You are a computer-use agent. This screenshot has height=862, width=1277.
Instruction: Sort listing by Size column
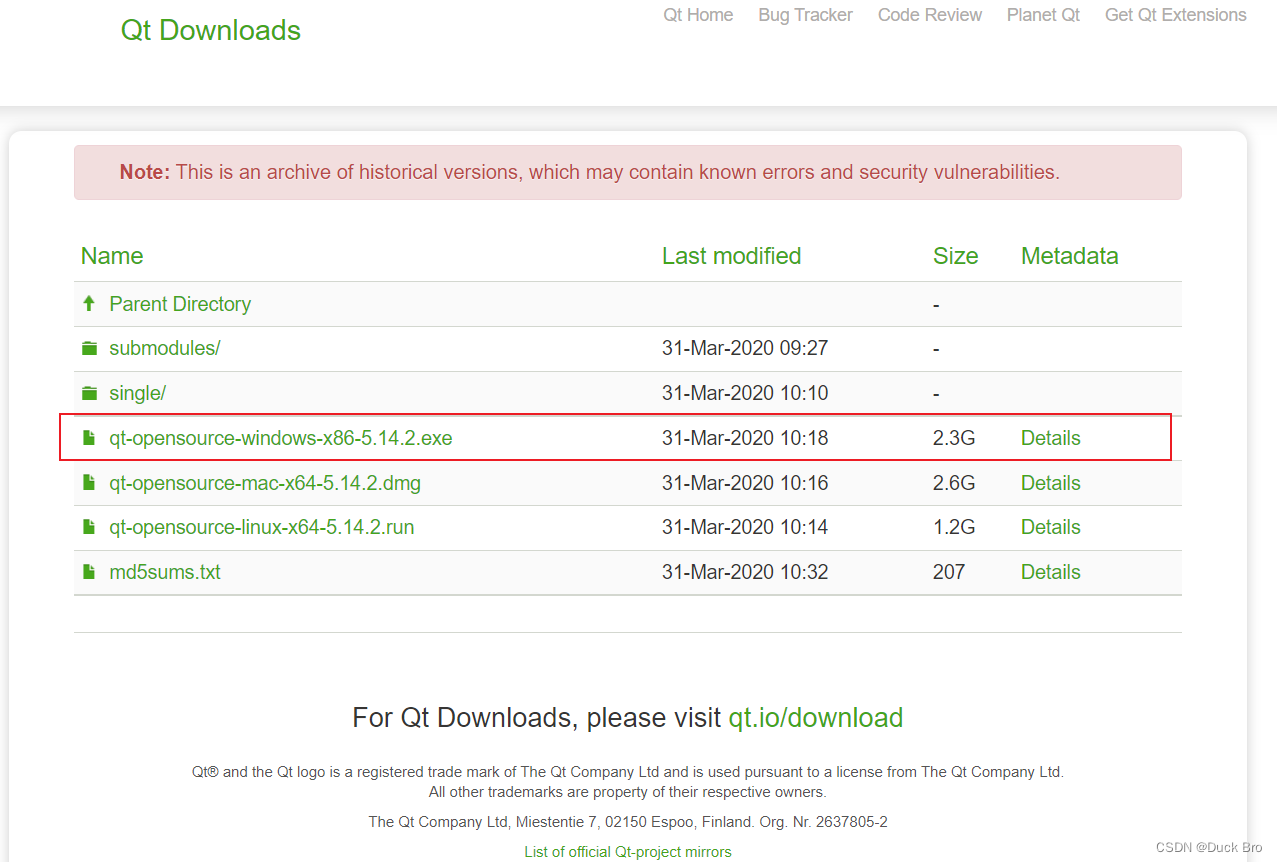tap(956, 256)
